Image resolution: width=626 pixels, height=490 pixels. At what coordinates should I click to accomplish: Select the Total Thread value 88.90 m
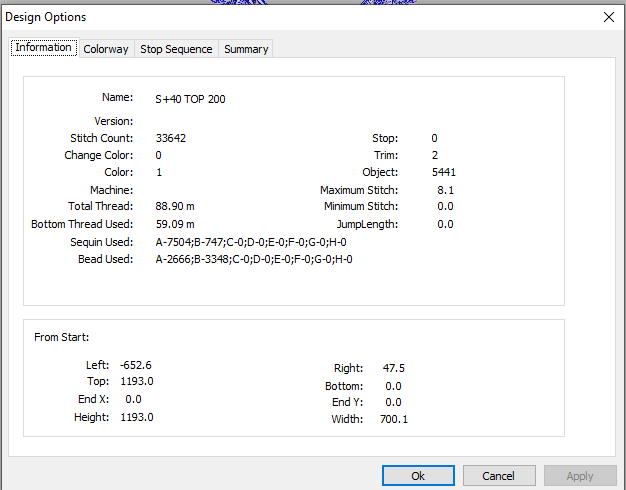(175, 206)
